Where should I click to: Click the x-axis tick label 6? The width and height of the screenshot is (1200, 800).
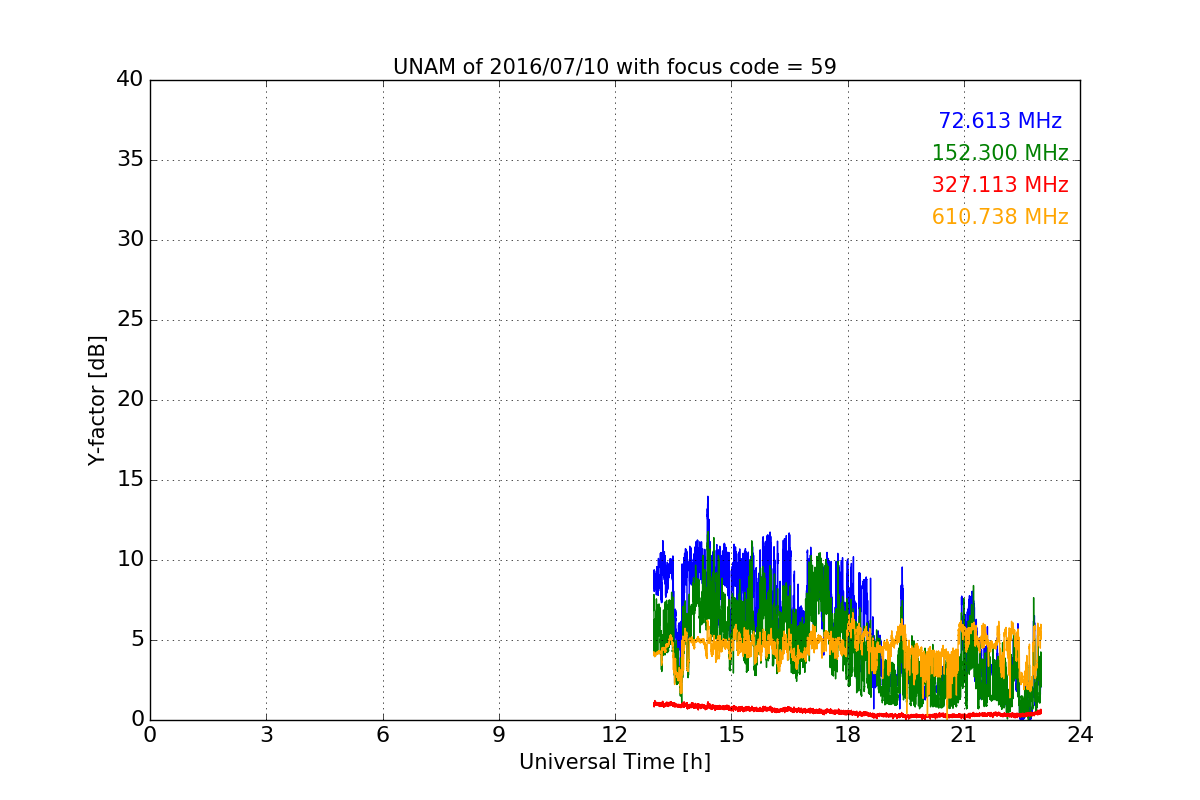point(383,735)
